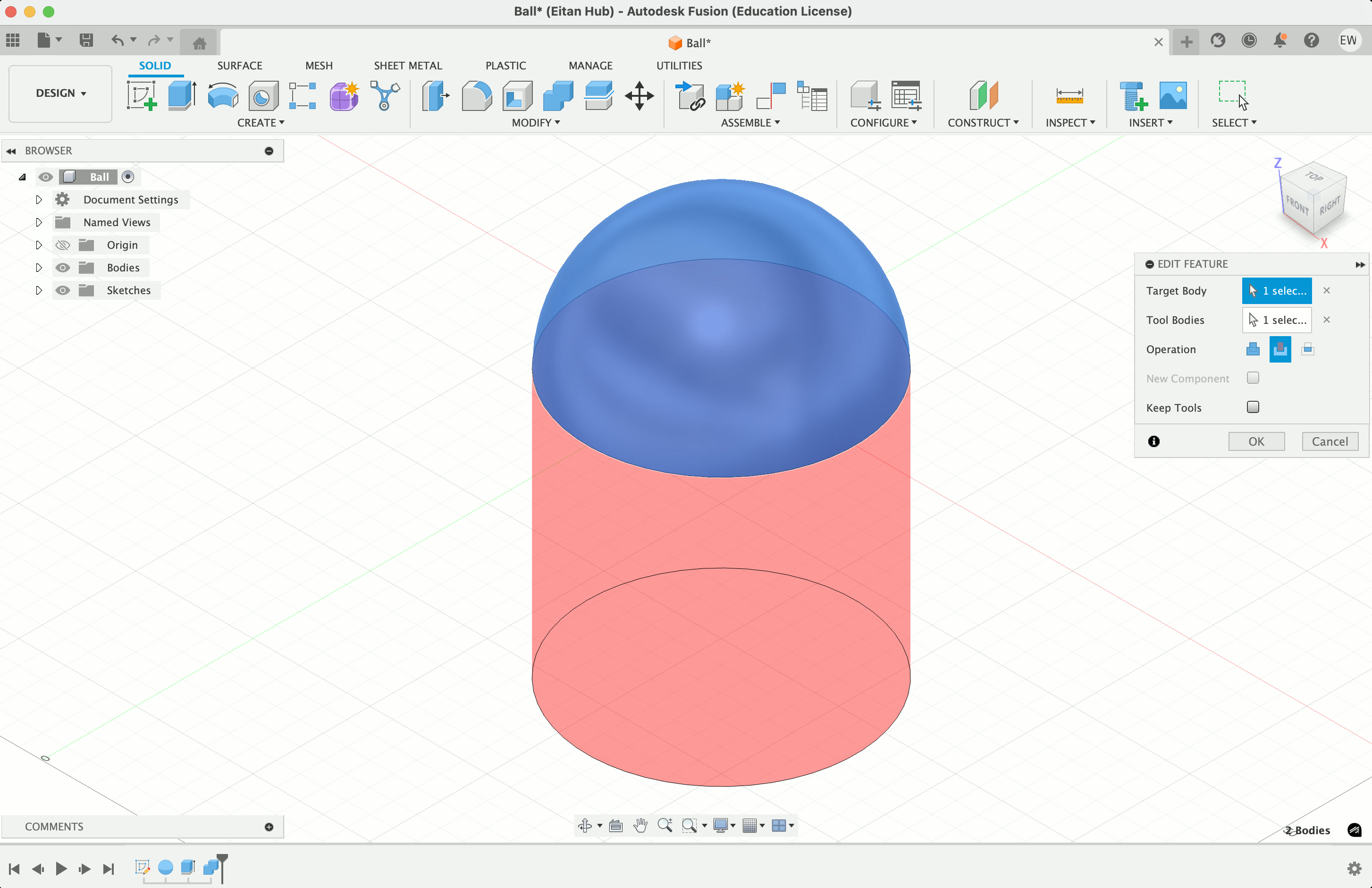Click OK in Edit Feature dialog
The width and height of the screenshot is (1372, 888).
(x=1256, y=441)
